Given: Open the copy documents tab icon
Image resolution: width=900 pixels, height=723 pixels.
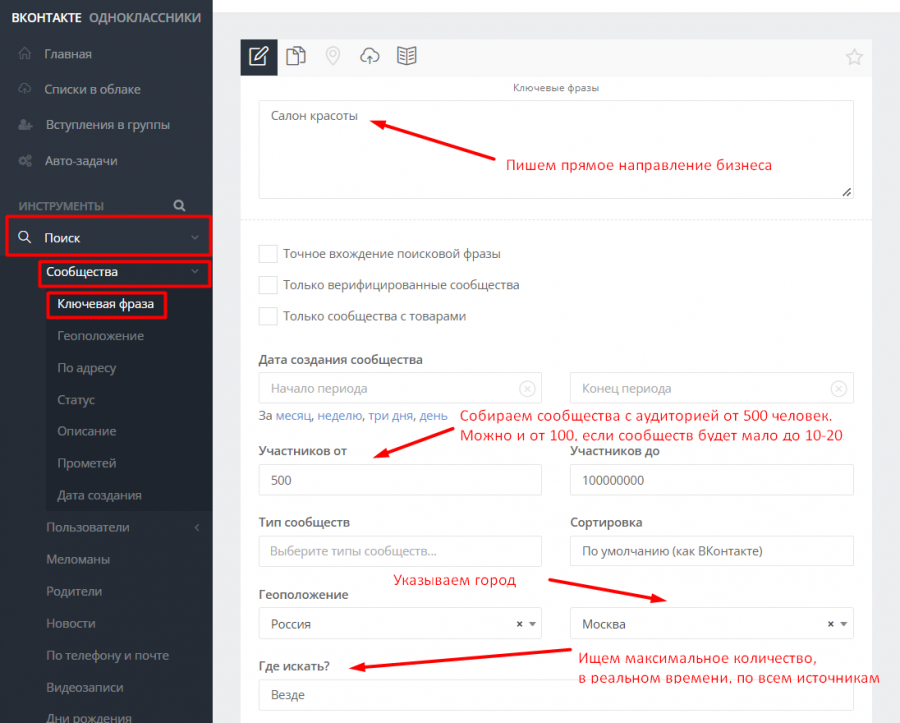Looking at the screenshot, I should [x=296, y=56].
